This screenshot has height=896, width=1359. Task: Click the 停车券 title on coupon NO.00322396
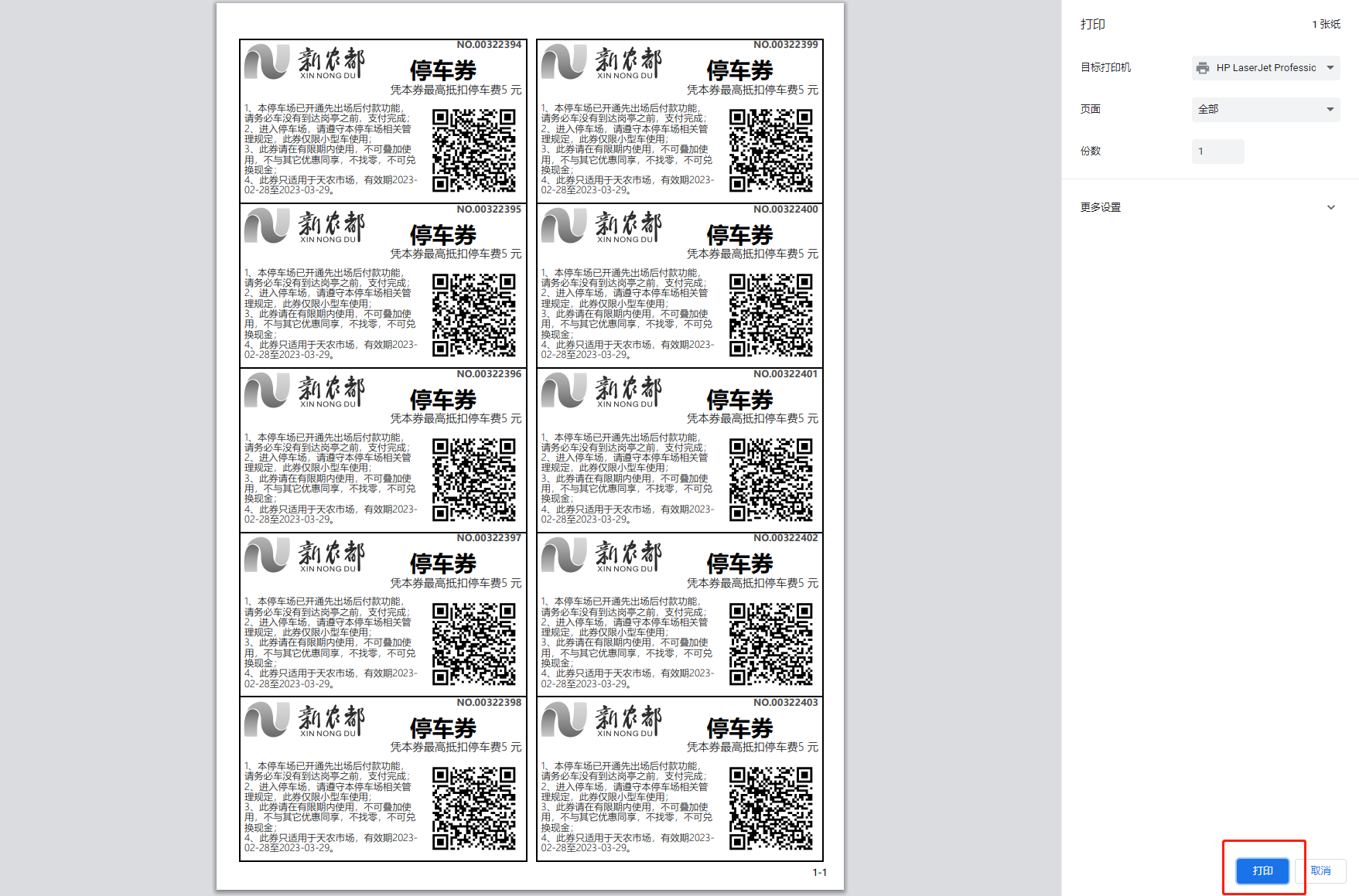pyautogui.click(x=443, y=400)
